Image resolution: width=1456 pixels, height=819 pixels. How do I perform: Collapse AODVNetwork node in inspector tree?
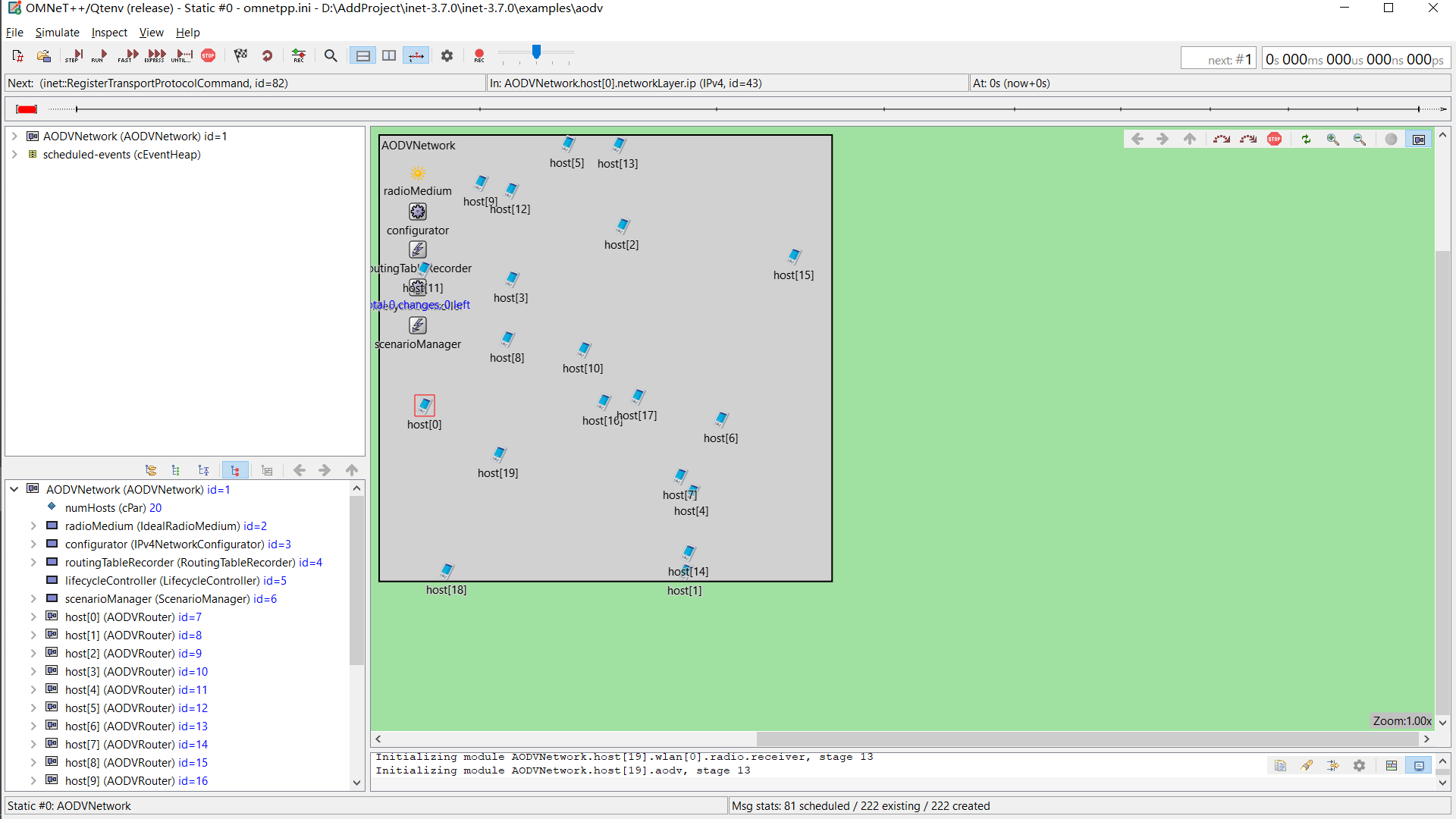(14, 490)
